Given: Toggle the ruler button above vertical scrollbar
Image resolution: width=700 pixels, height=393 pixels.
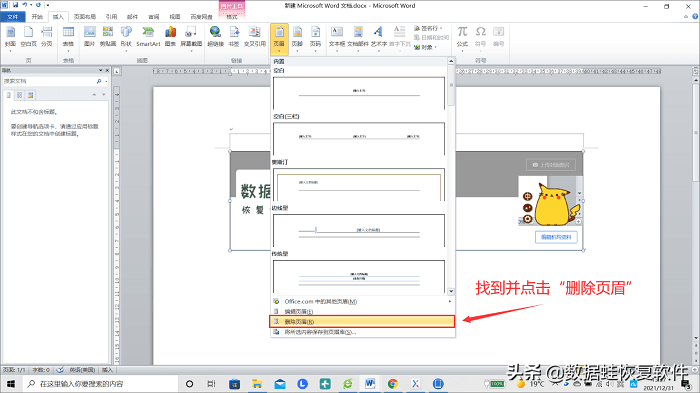Looking at the screenshot, I should (696, 71).
